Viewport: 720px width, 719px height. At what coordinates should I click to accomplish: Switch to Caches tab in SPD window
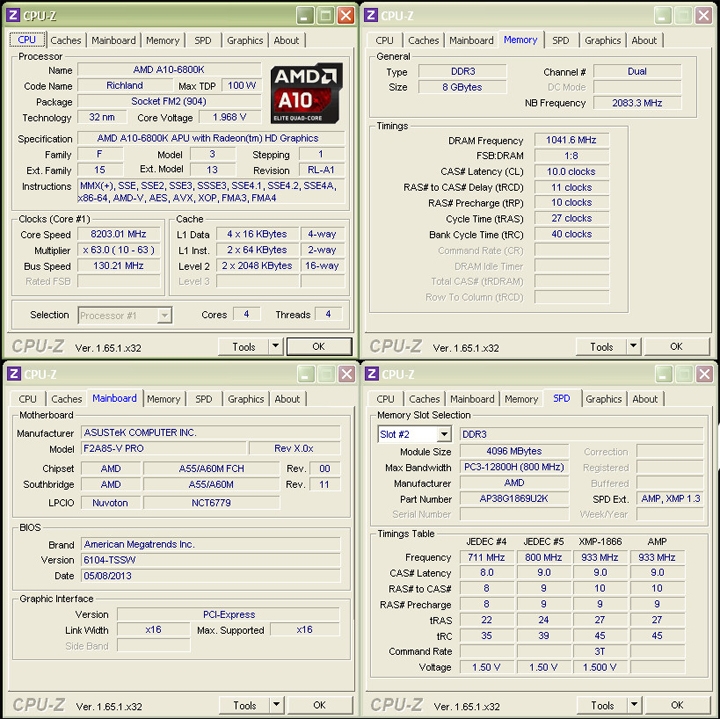424,399
